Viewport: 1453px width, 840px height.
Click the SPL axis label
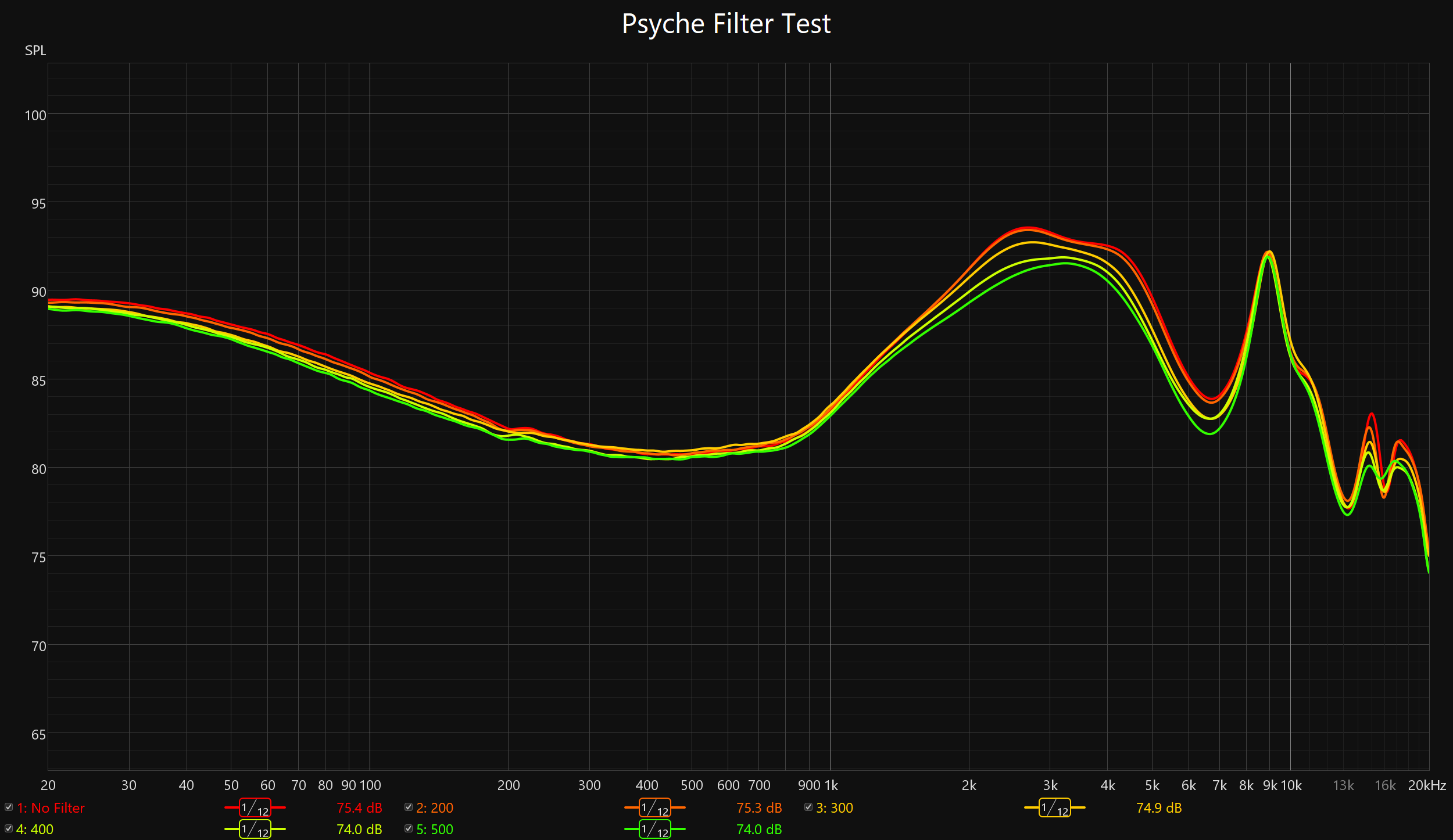(35, 51)
